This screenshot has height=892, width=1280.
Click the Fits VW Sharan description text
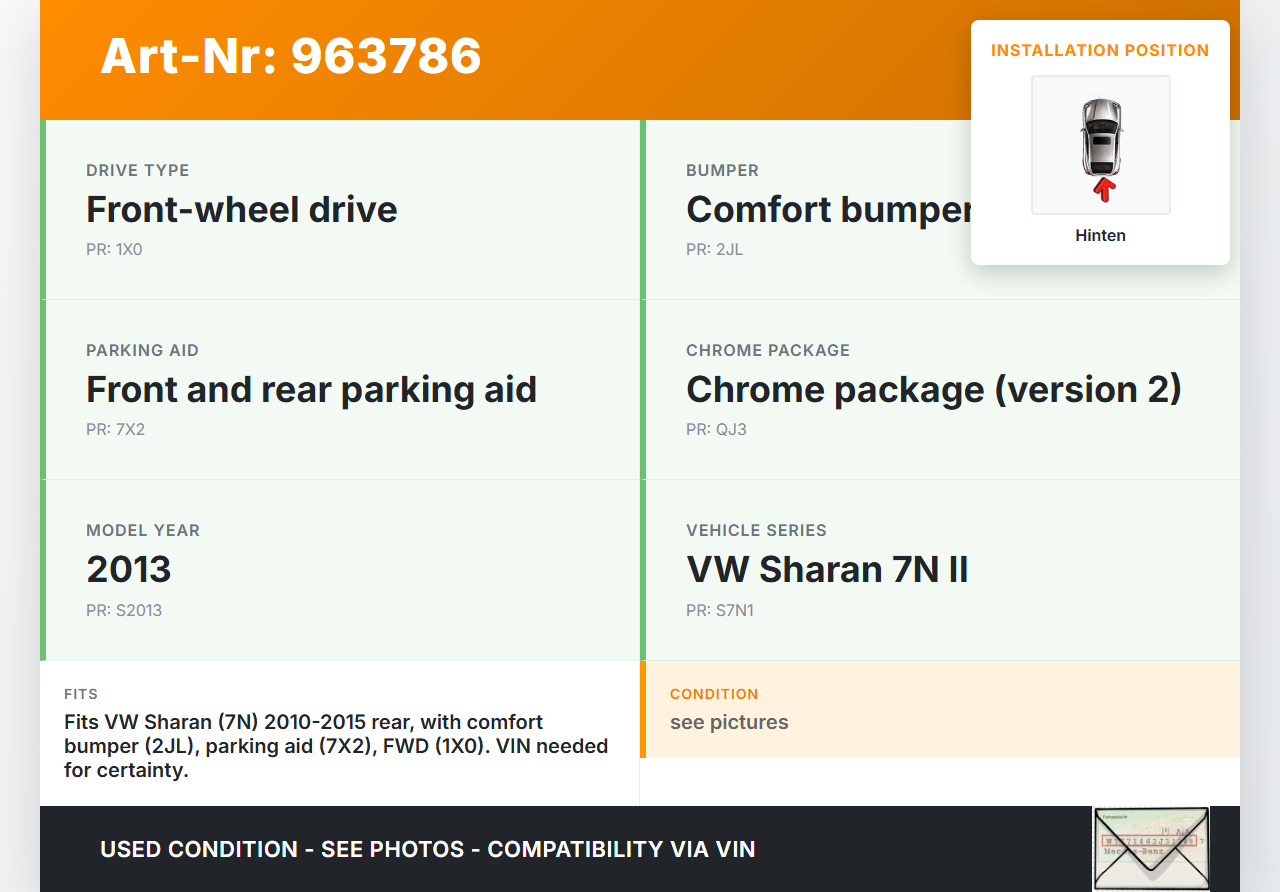point(335,746)
